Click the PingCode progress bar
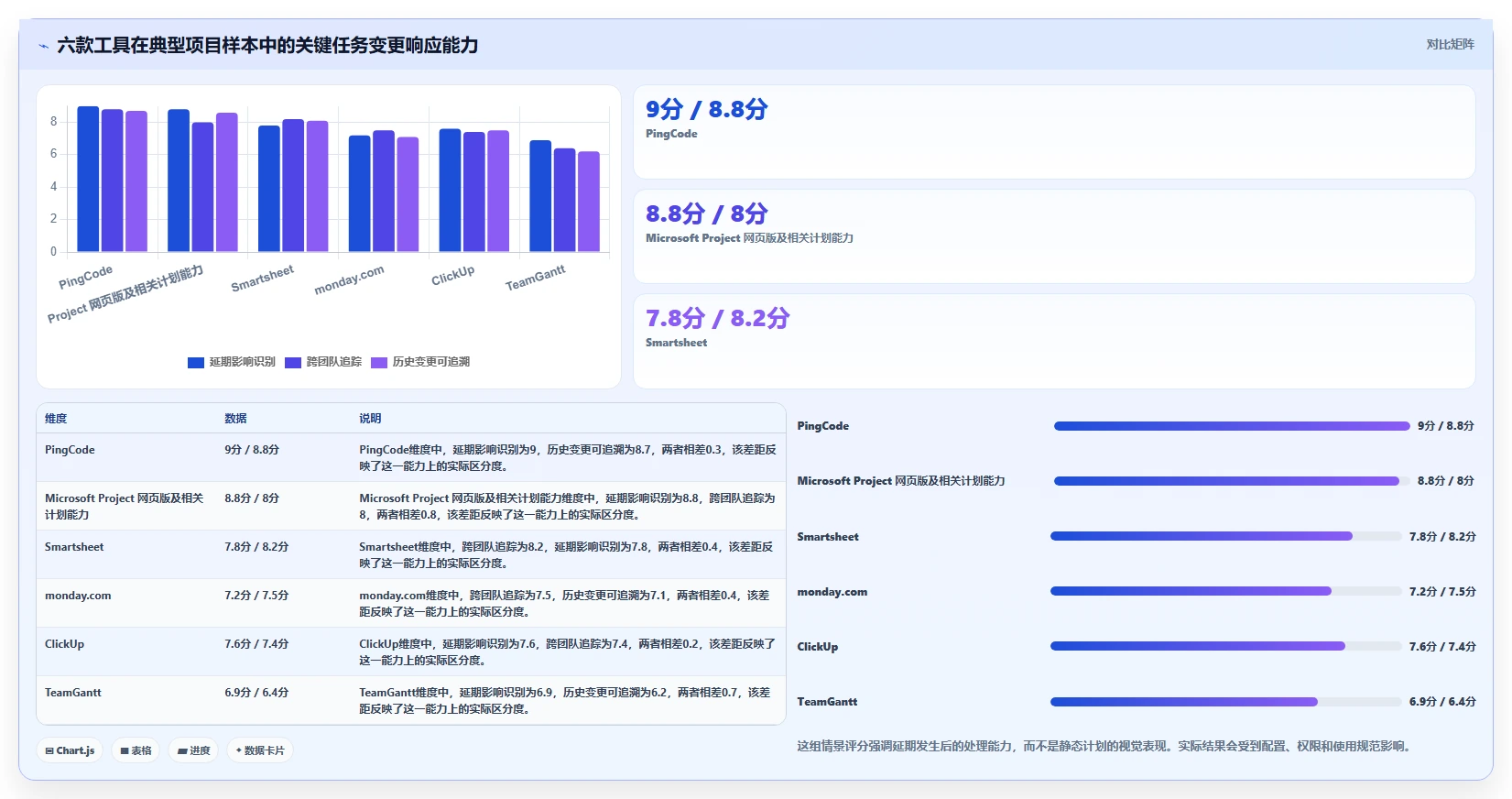The height and width of the screenshot is (799, 1512). (x=1232, y=426)
